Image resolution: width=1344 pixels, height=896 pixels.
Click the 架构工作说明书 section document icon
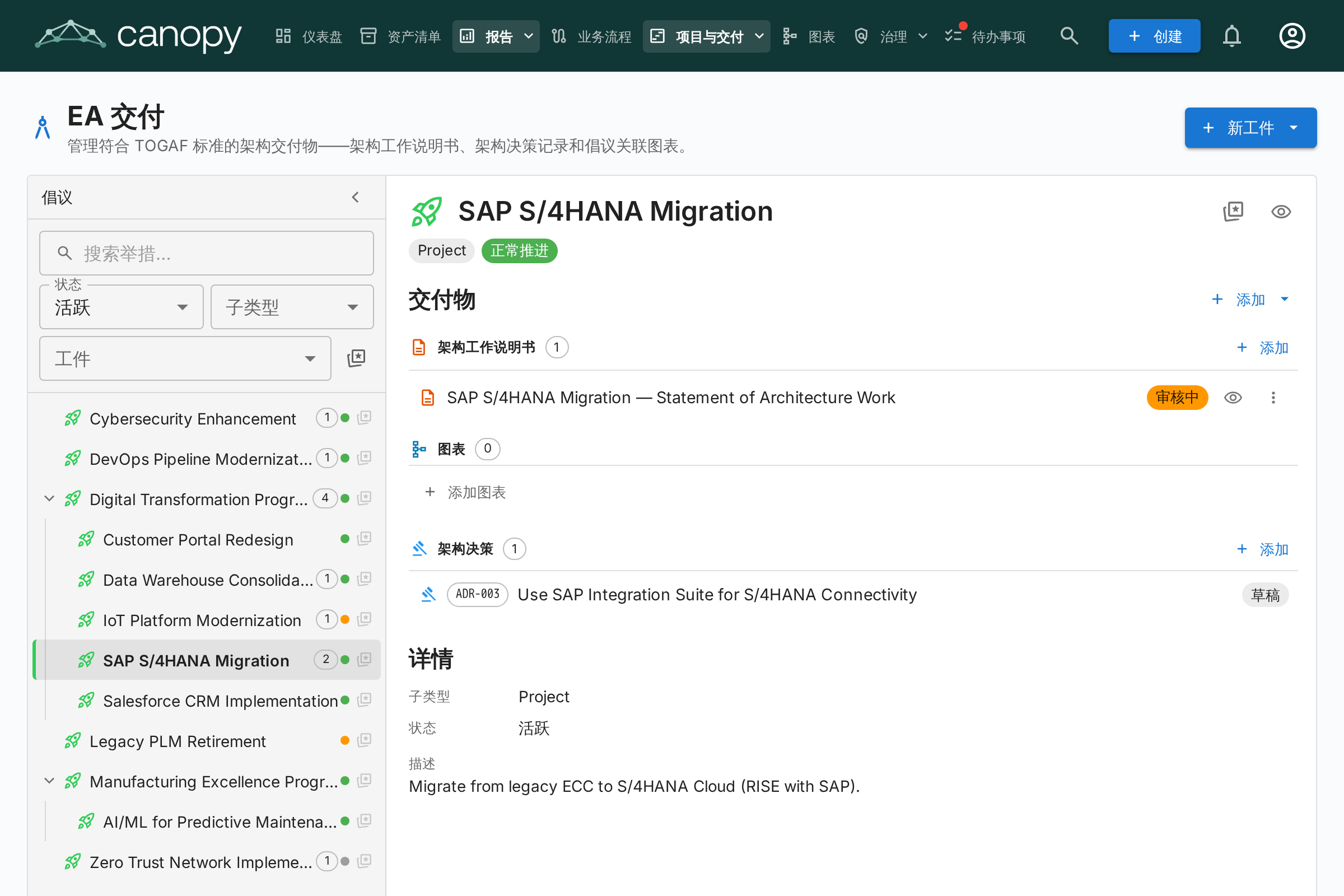[x=419, y=347]
